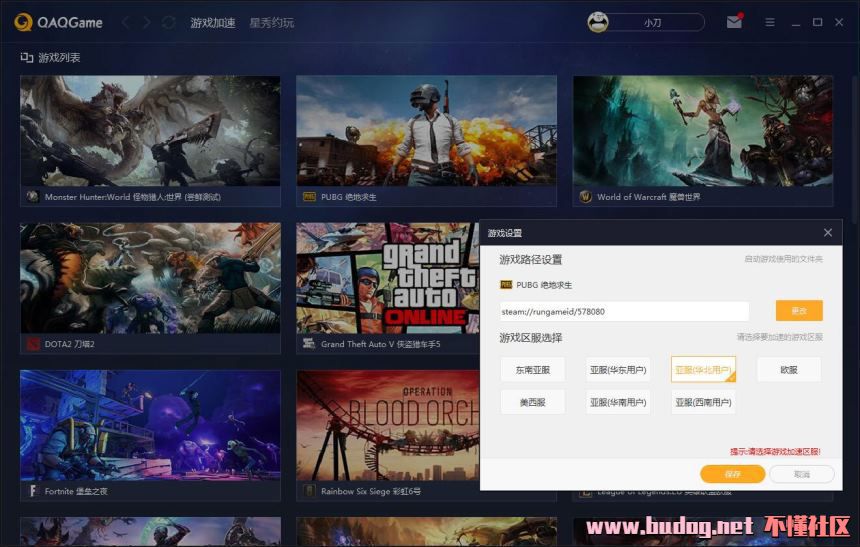This screenshot has height=547, width=860.
Task: Click the 游戏区服选择 heading
Action: click(x=530, y=337)
